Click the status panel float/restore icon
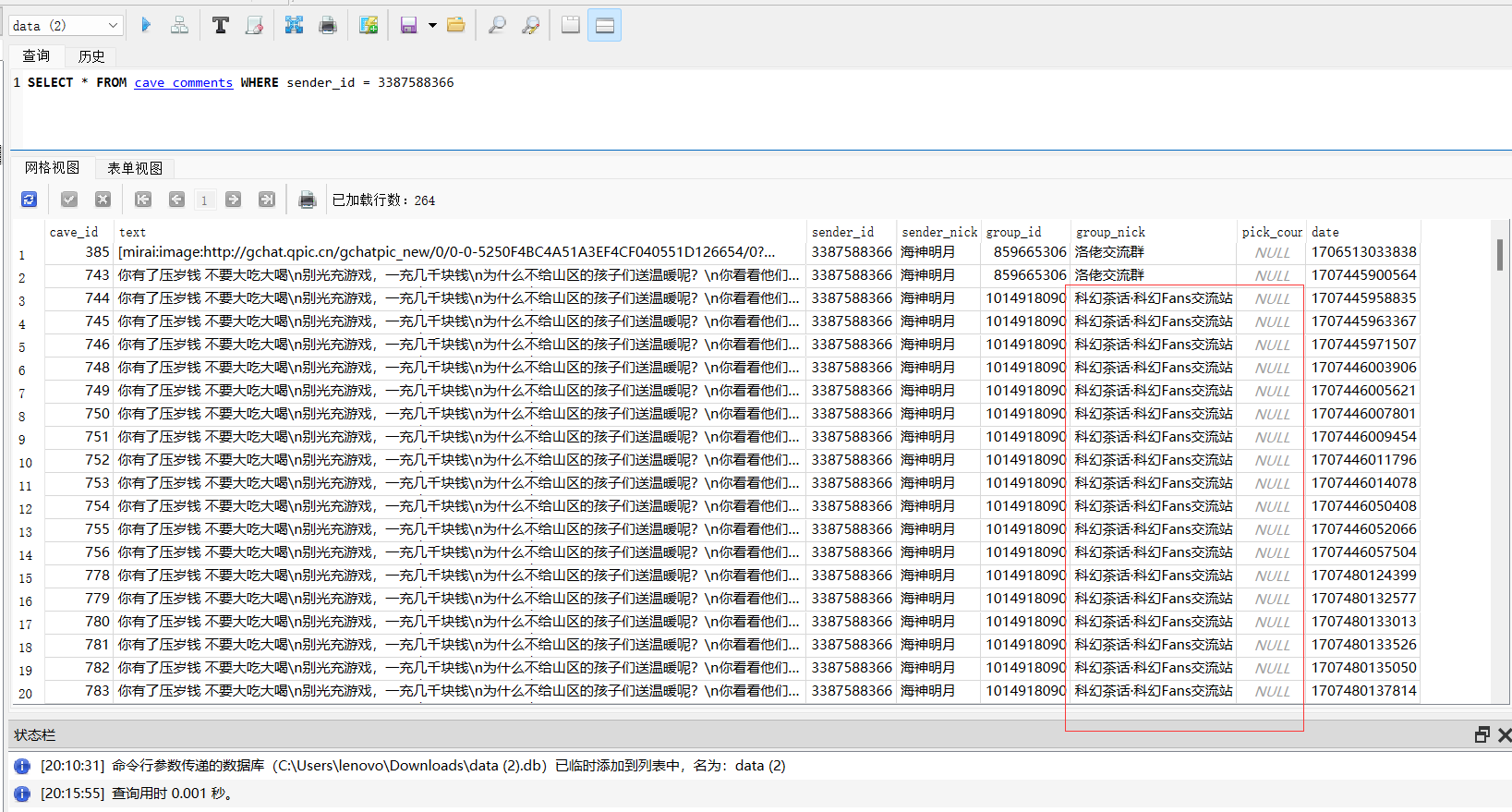 tap(1482, 734)
